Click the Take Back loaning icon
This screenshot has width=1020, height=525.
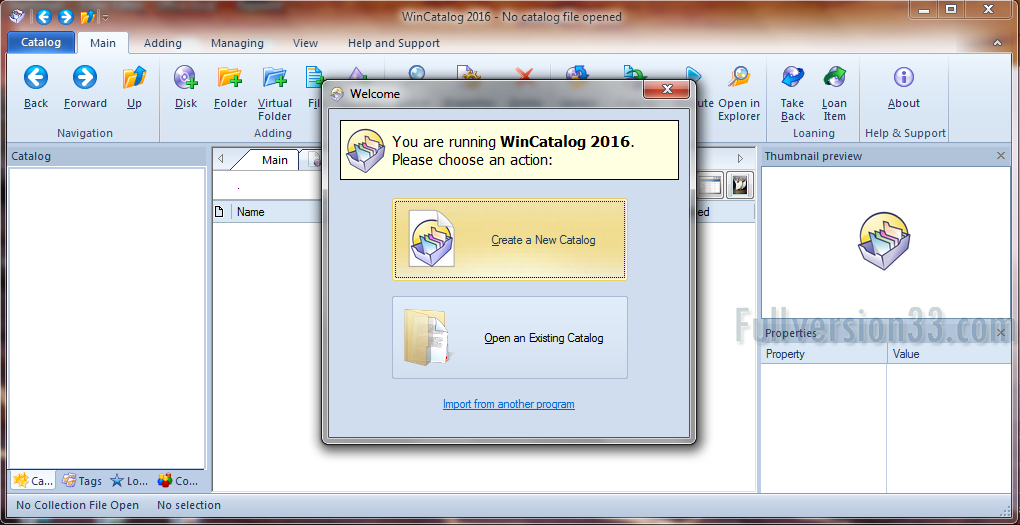pos(792,77)
